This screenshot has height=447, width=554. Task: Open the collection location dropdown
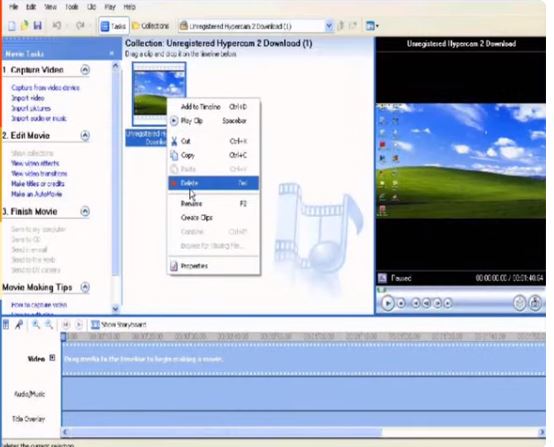tap(329, 26)
